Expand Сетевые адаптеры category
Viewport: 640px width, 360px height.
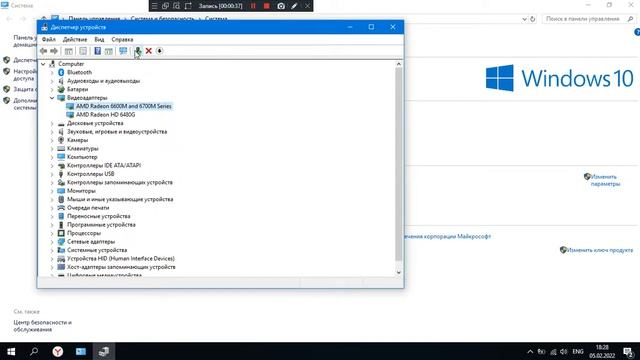click(52, 242)
